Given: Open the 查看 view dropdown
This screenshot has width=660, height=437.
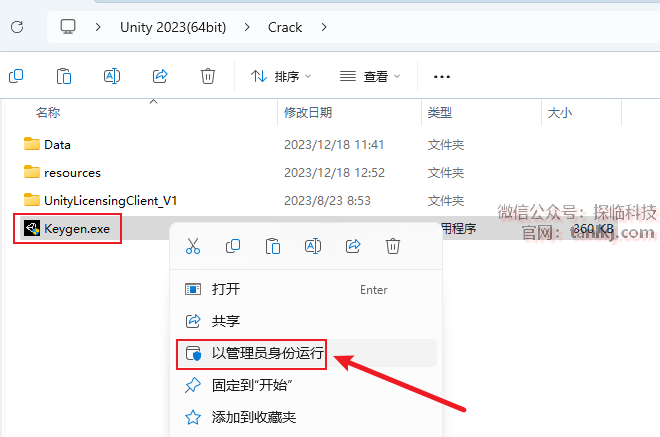Looking at the screenshot, I should (370, 77).
